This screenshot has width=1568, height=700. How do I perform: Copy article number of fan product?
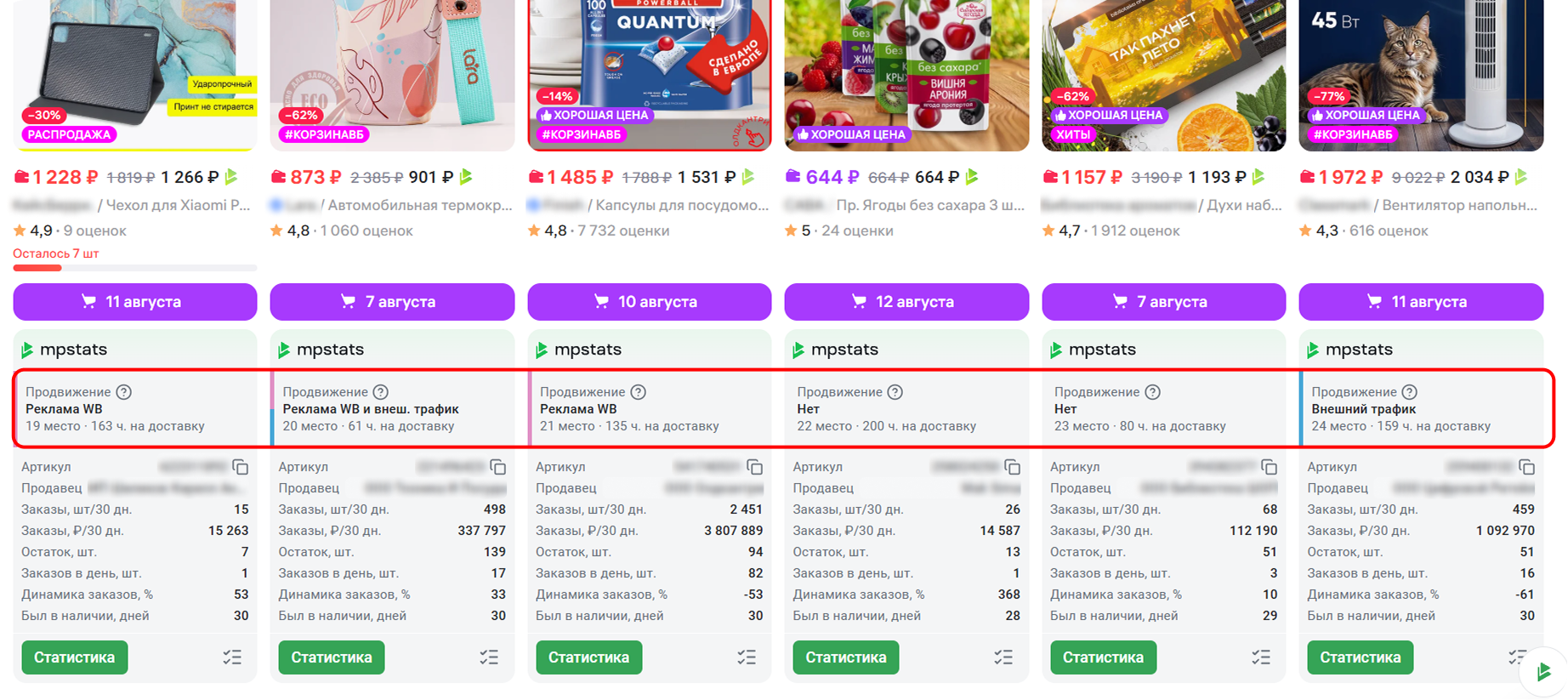coord(1527,467)
